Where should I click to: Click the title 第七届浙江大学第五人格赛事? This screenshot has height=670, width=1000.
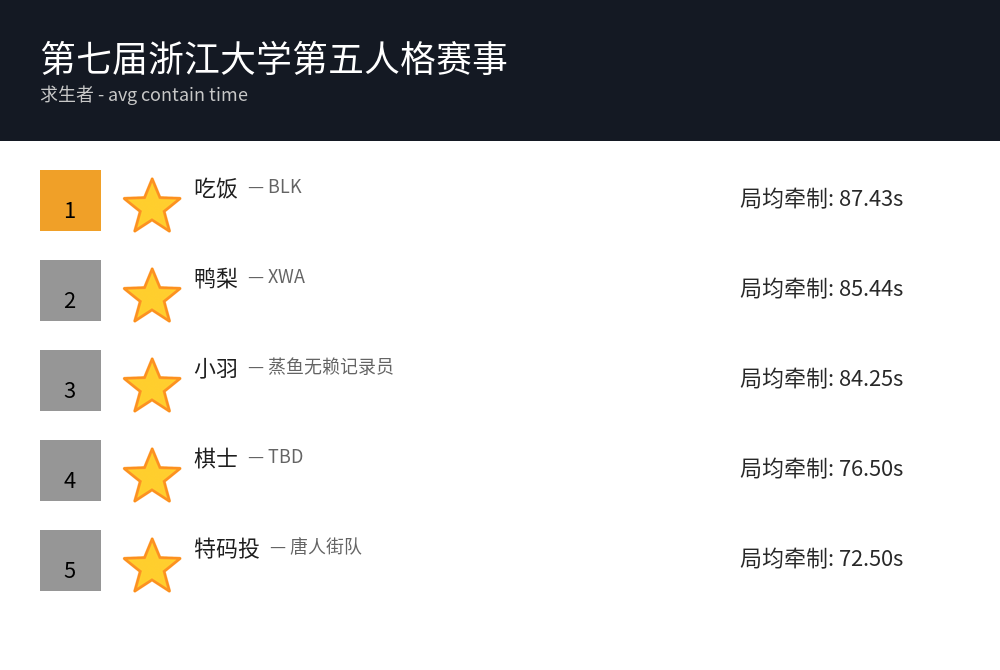coord(274,58)
